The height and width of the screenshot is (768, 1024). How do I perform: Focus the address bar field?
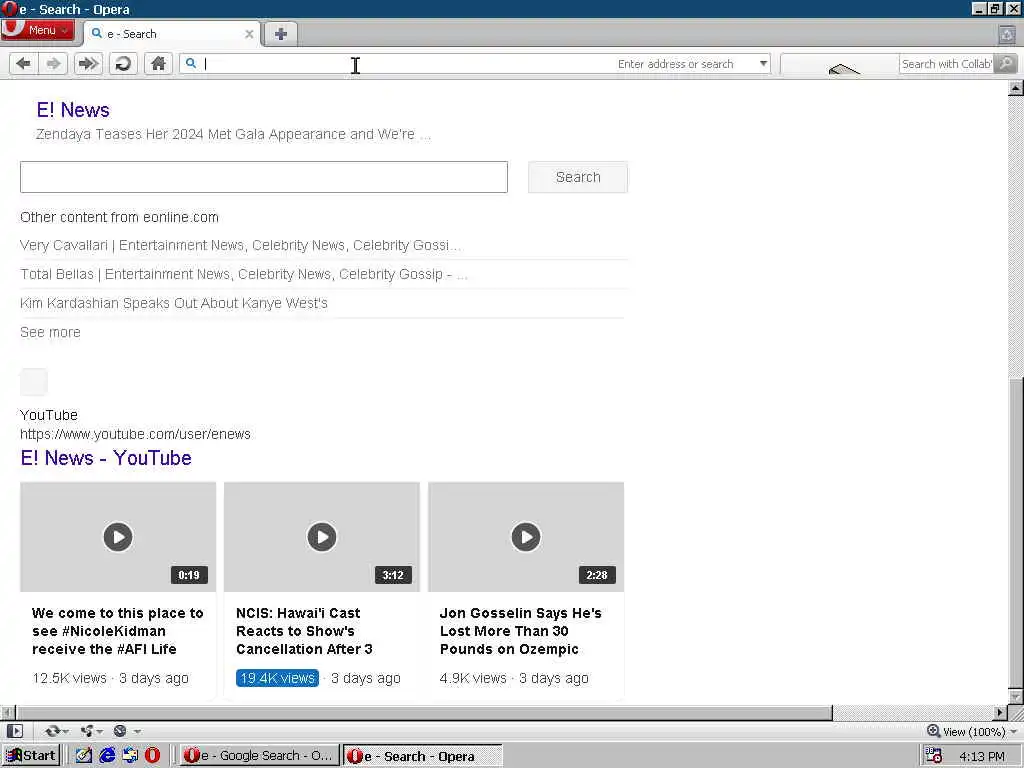(475, 63)
